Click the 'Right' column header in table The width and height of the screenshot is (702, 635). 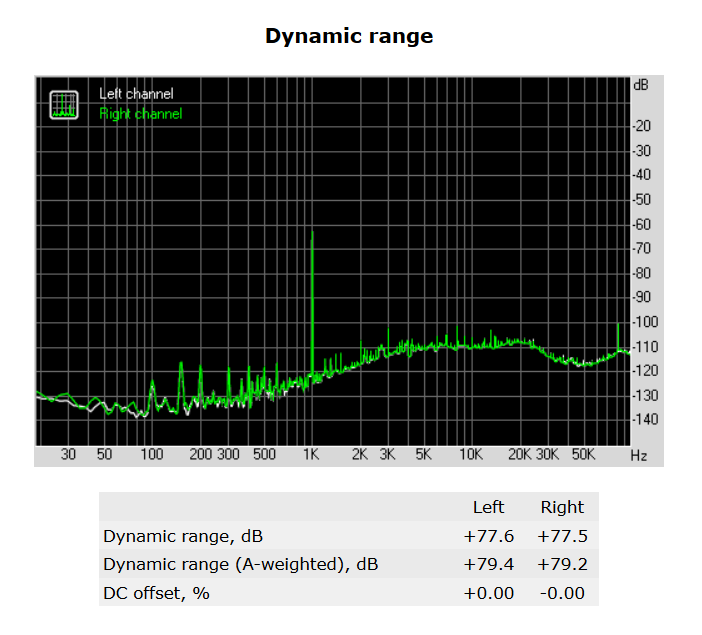562,507
